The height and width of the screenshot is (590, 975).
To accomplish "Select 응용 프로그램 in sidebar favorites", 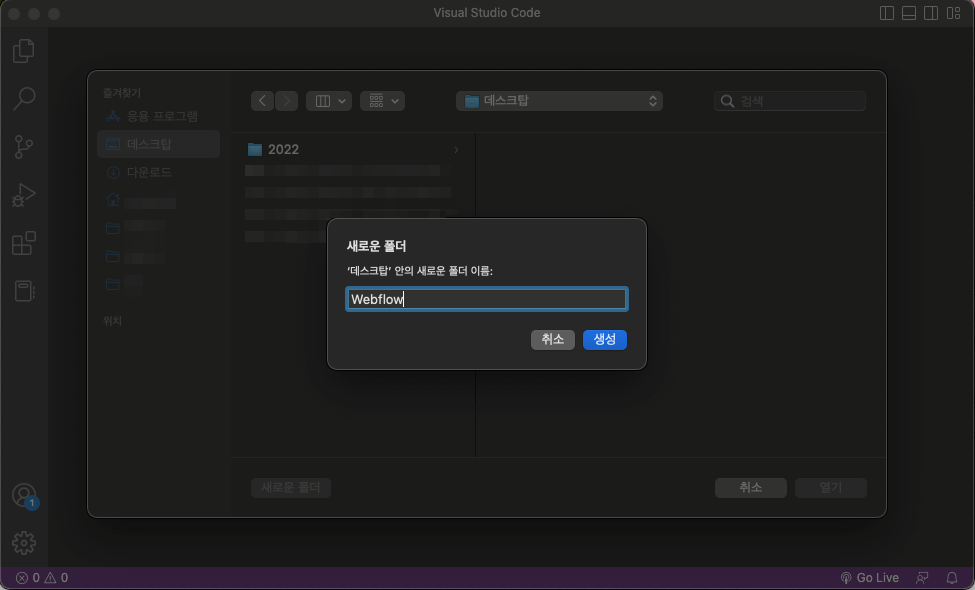I will (159, 116).
